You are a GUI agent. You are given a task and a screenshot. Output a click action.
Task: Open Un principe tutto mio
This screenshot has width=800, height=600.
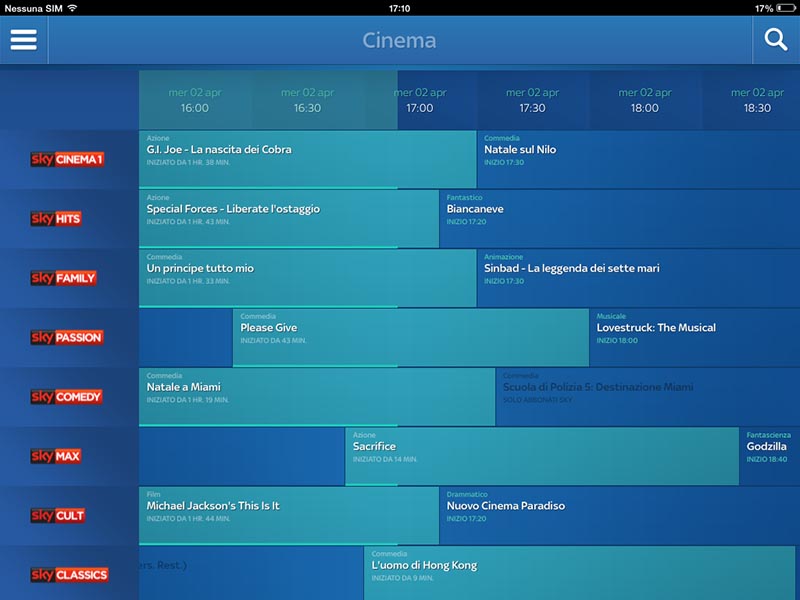pos(308,278)
